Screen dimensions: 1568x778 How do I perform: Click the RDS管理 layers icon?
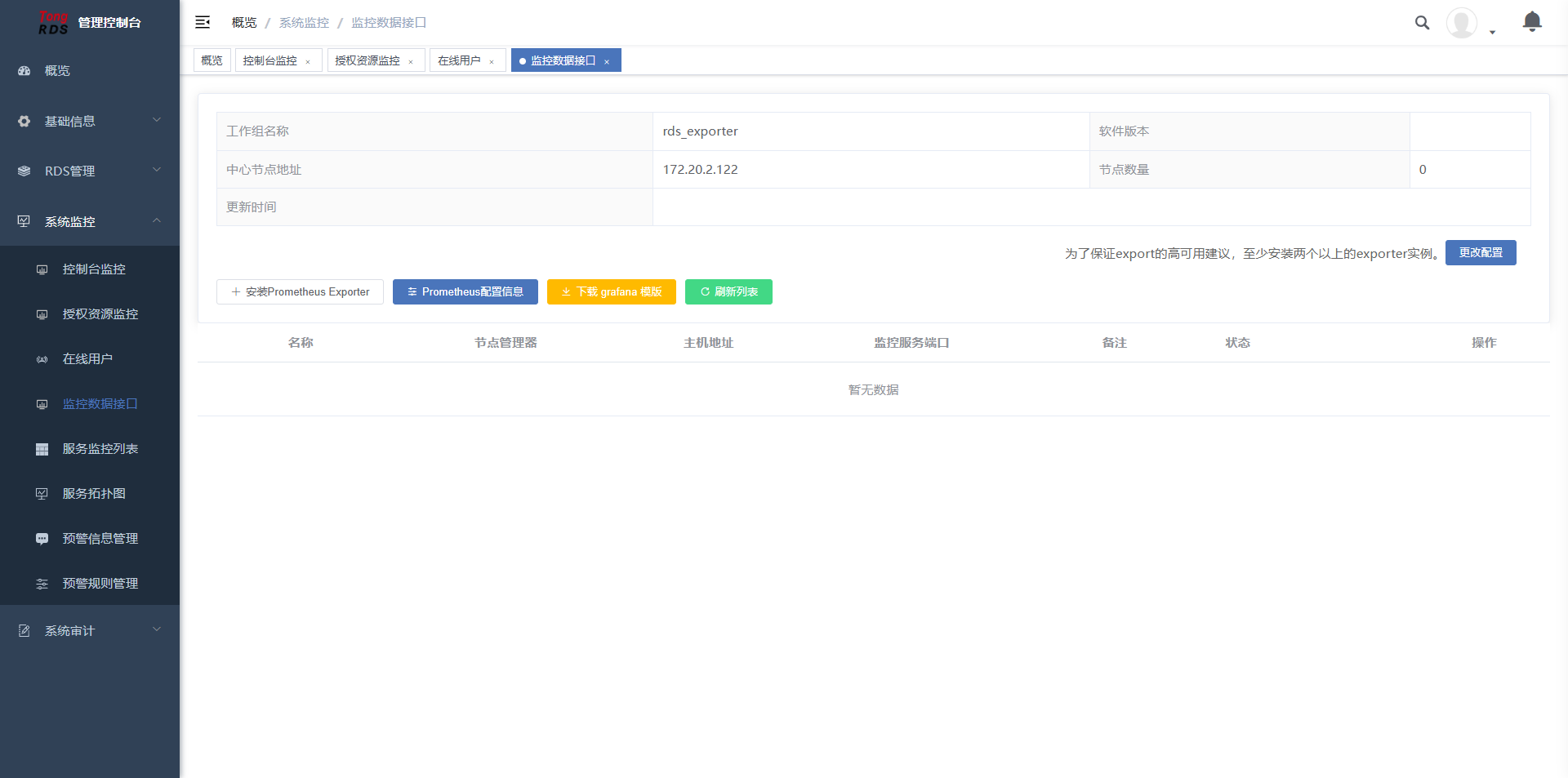[24, 171]
